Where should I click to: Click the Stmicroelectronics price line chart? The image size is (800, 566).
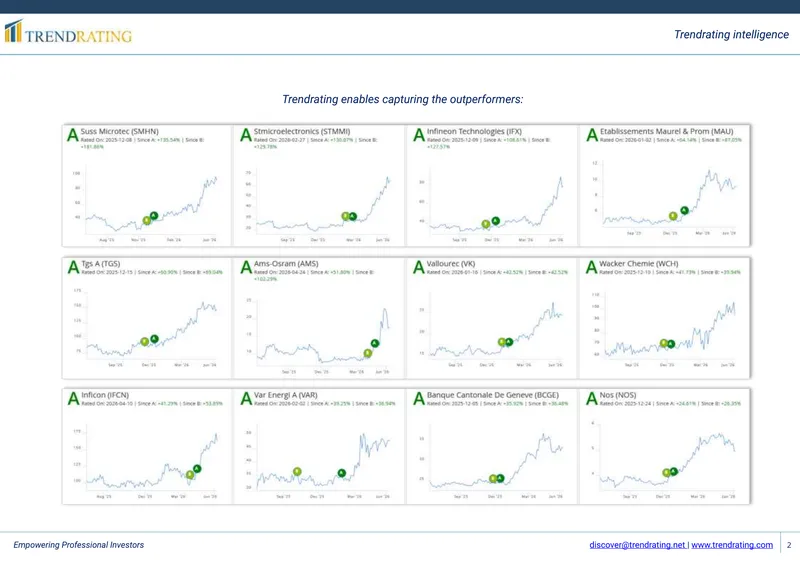[320, 203]
